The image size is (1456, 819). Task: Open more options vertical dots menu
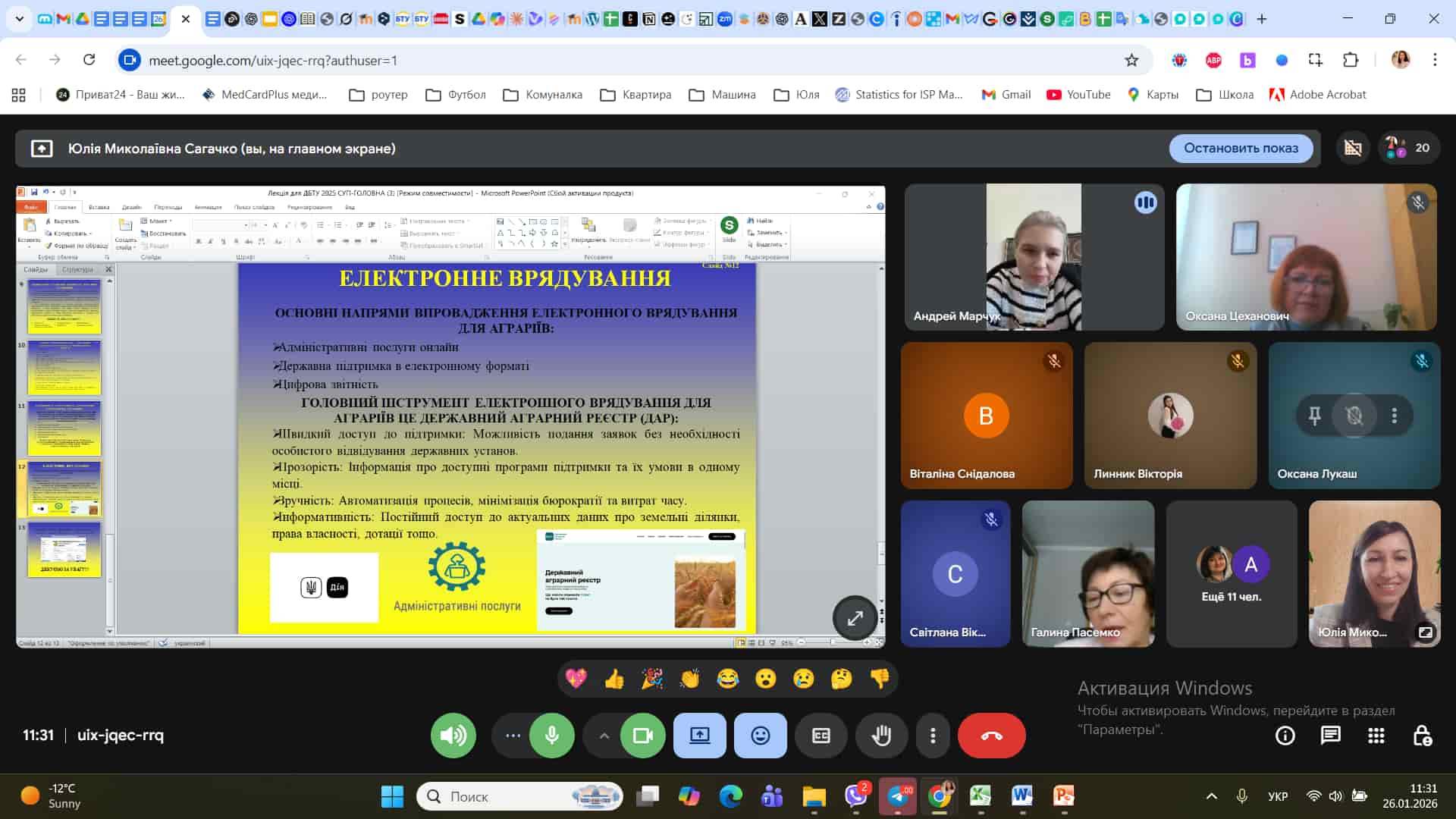click(933, 736)
